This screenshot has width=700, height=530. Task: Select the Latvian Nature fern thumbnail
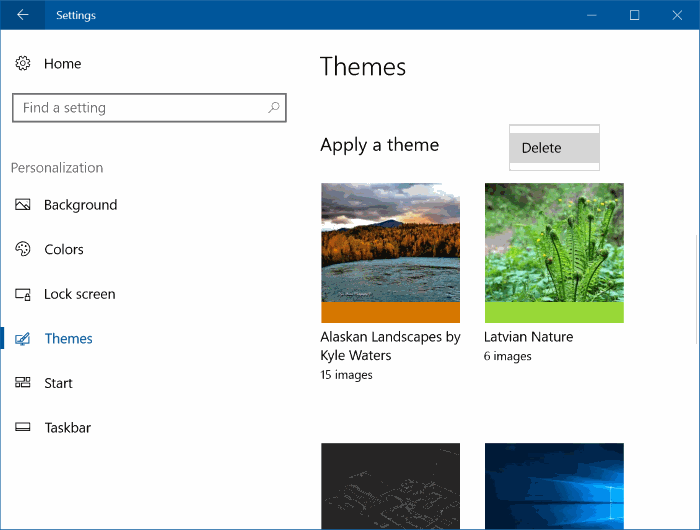coord(554,242)
